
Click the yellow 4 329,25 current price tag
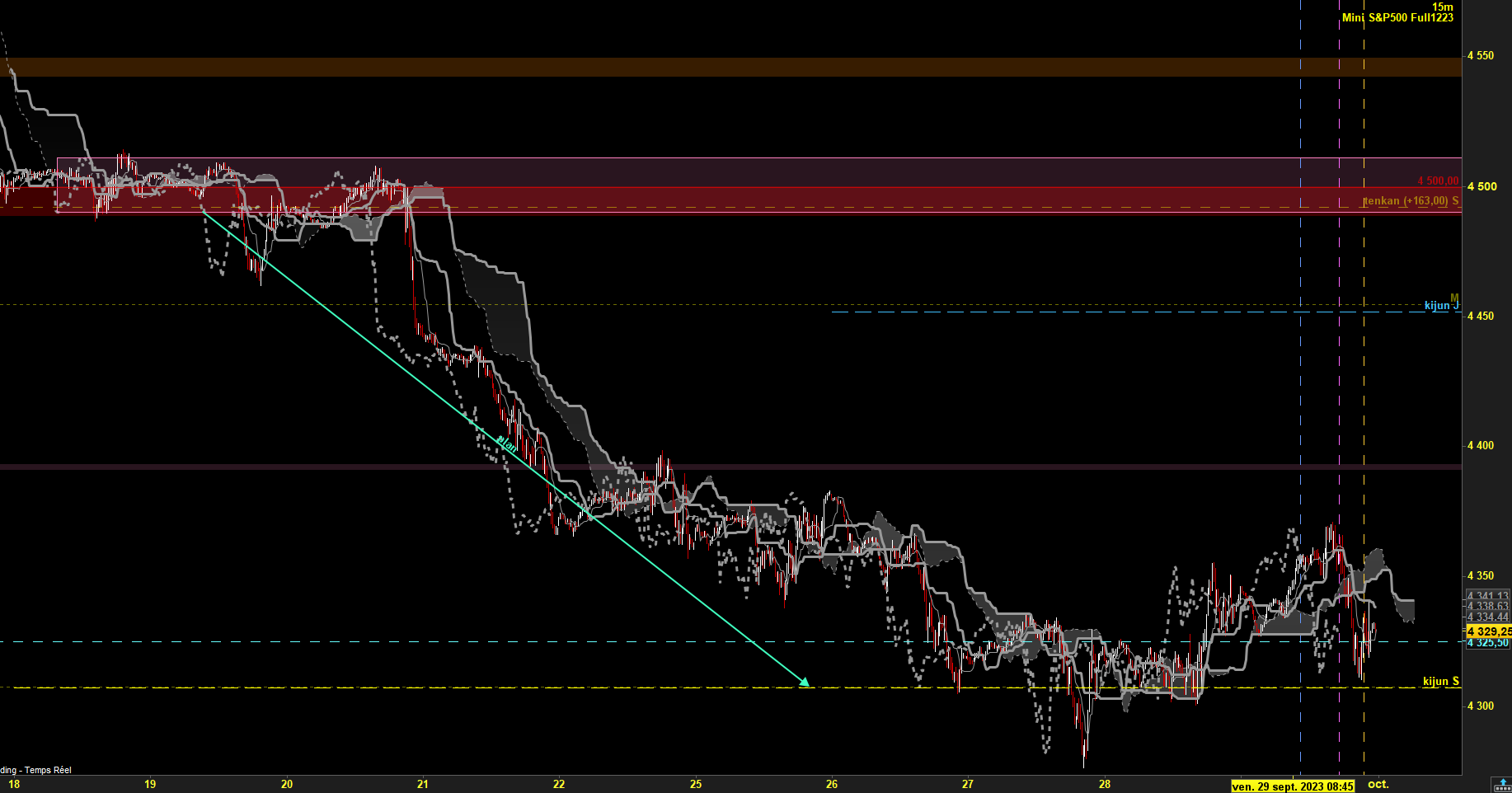tap(1488, 631)
